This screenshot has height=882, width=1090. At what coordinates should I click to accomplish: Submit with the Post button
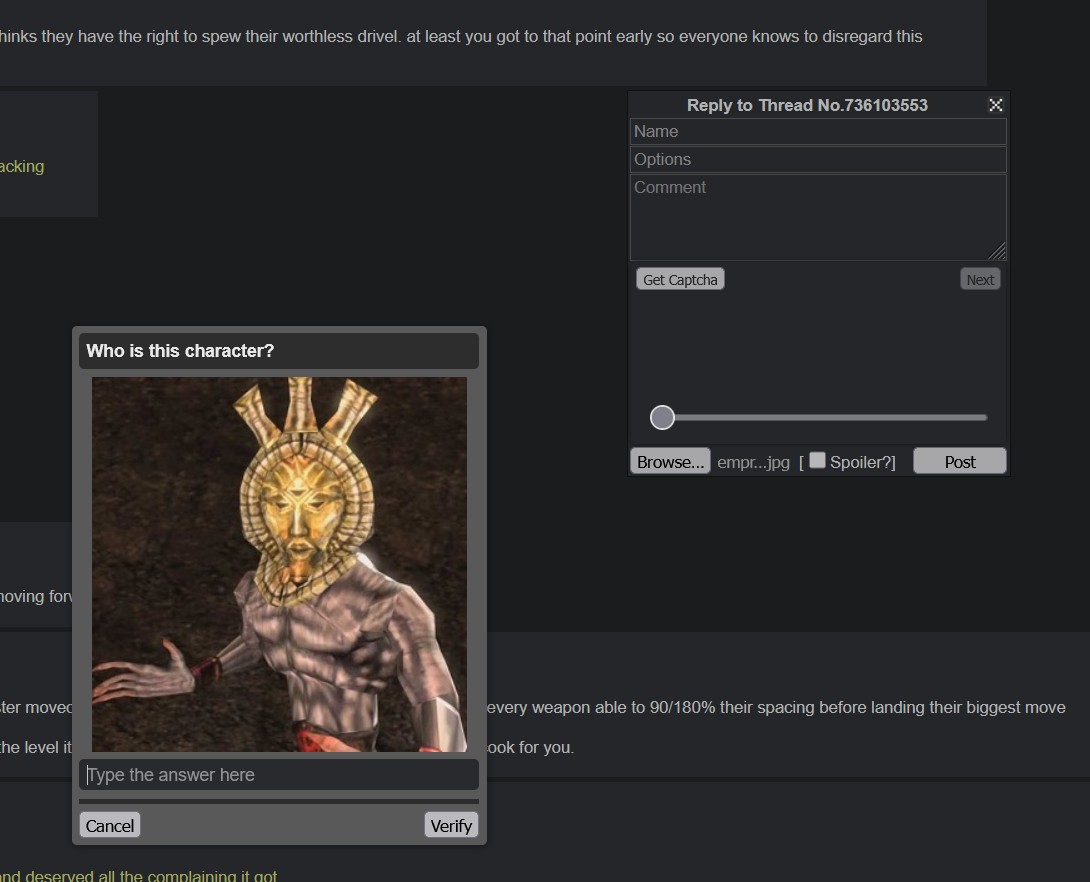(x=959, y=462)
